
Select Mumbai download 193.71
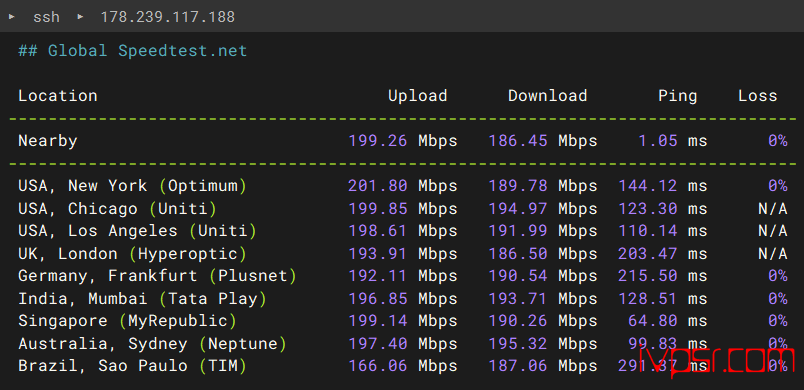(x=518, y=298)
